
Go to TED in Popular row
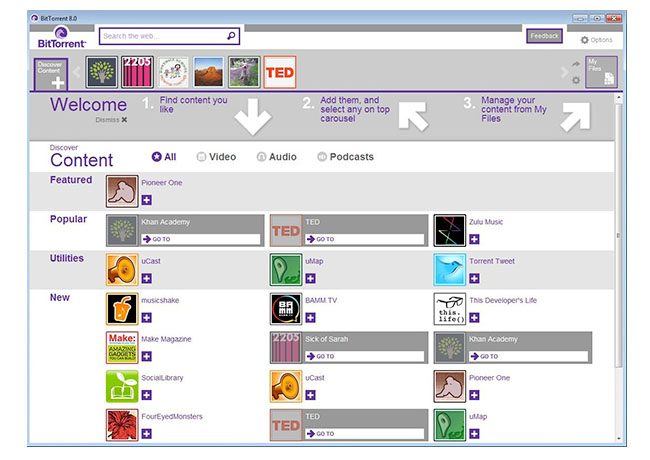click(365, 239)
